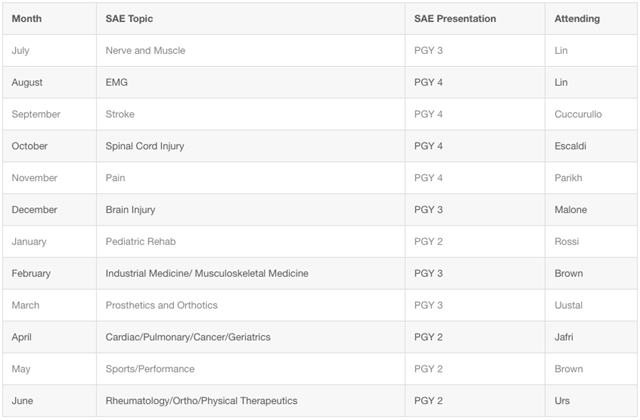Click the Rheumatology/Ortho/Physical Therapeutics cell
The image size is (640, 420).
(201, 401)
